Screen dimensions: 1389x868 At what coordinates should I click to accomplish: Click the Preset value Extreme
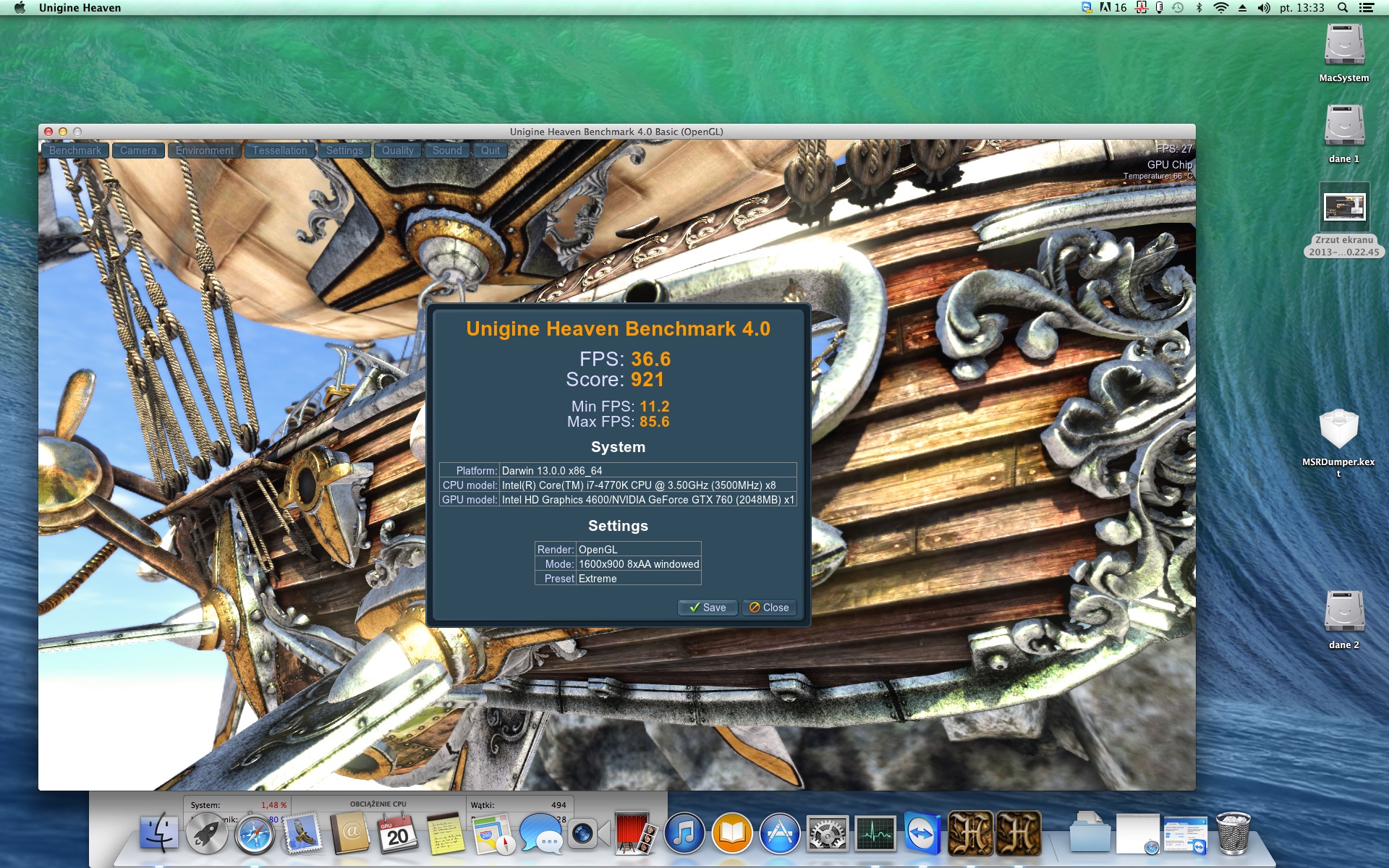click(x=598, y=579)
